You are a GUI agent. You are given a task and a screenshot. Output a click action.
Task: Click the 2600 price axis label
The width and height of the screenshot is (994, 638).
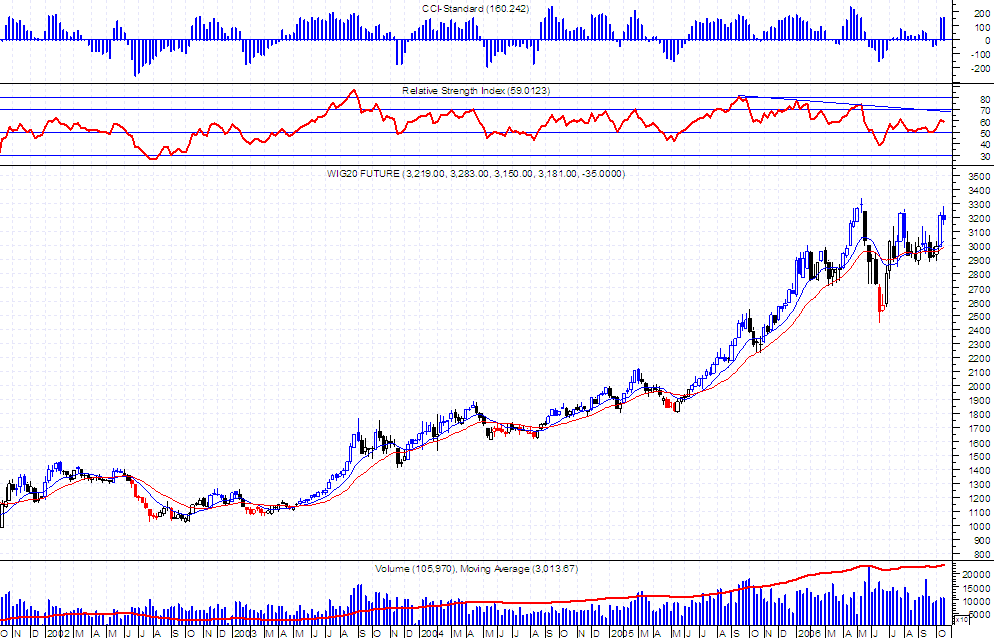(981, 303)
